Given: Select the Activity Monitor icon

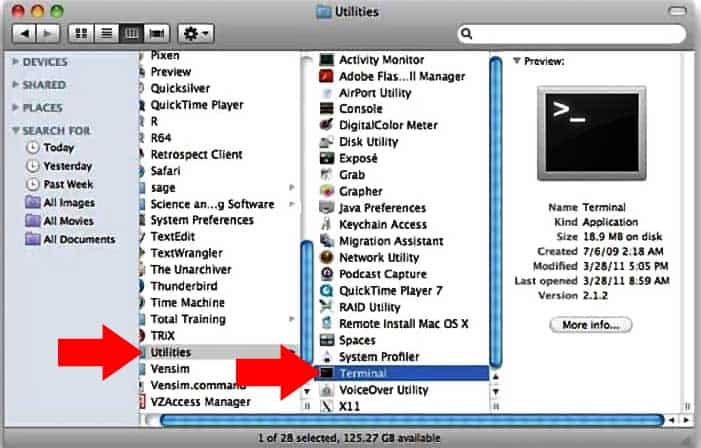Looking at the screenshot, I should (x=326, y=60).
